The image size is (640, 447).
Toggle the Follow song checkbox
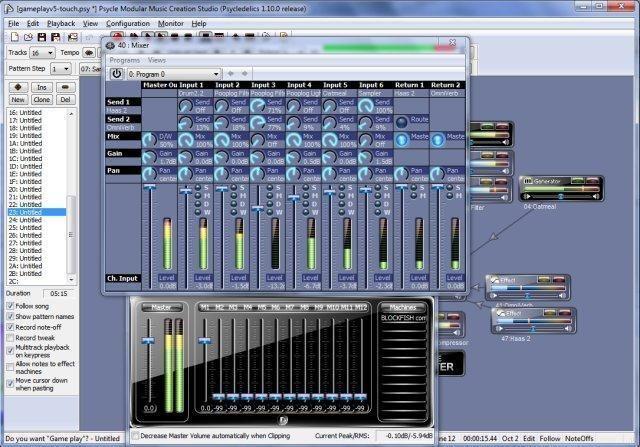tap(10, 306)
